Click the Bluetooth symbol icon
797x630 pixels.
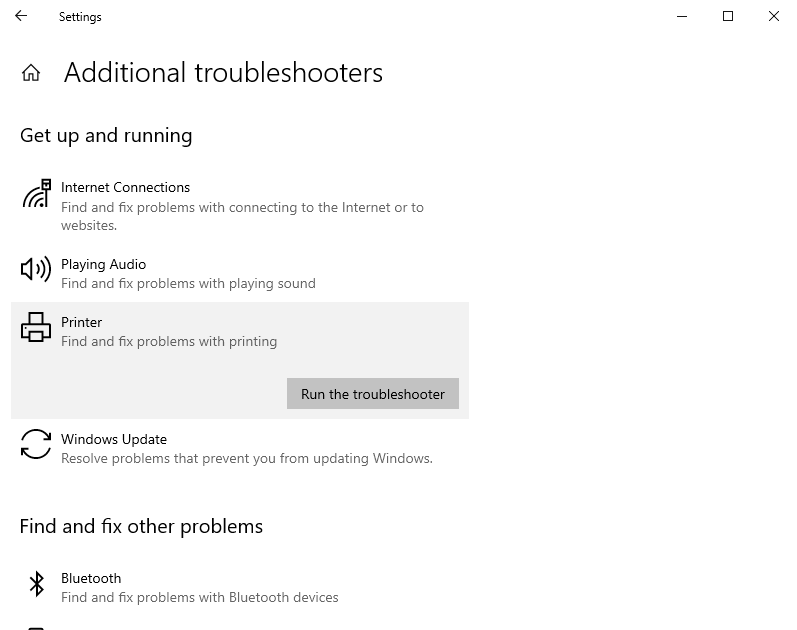pyautogui.click(x=36, y=583)
